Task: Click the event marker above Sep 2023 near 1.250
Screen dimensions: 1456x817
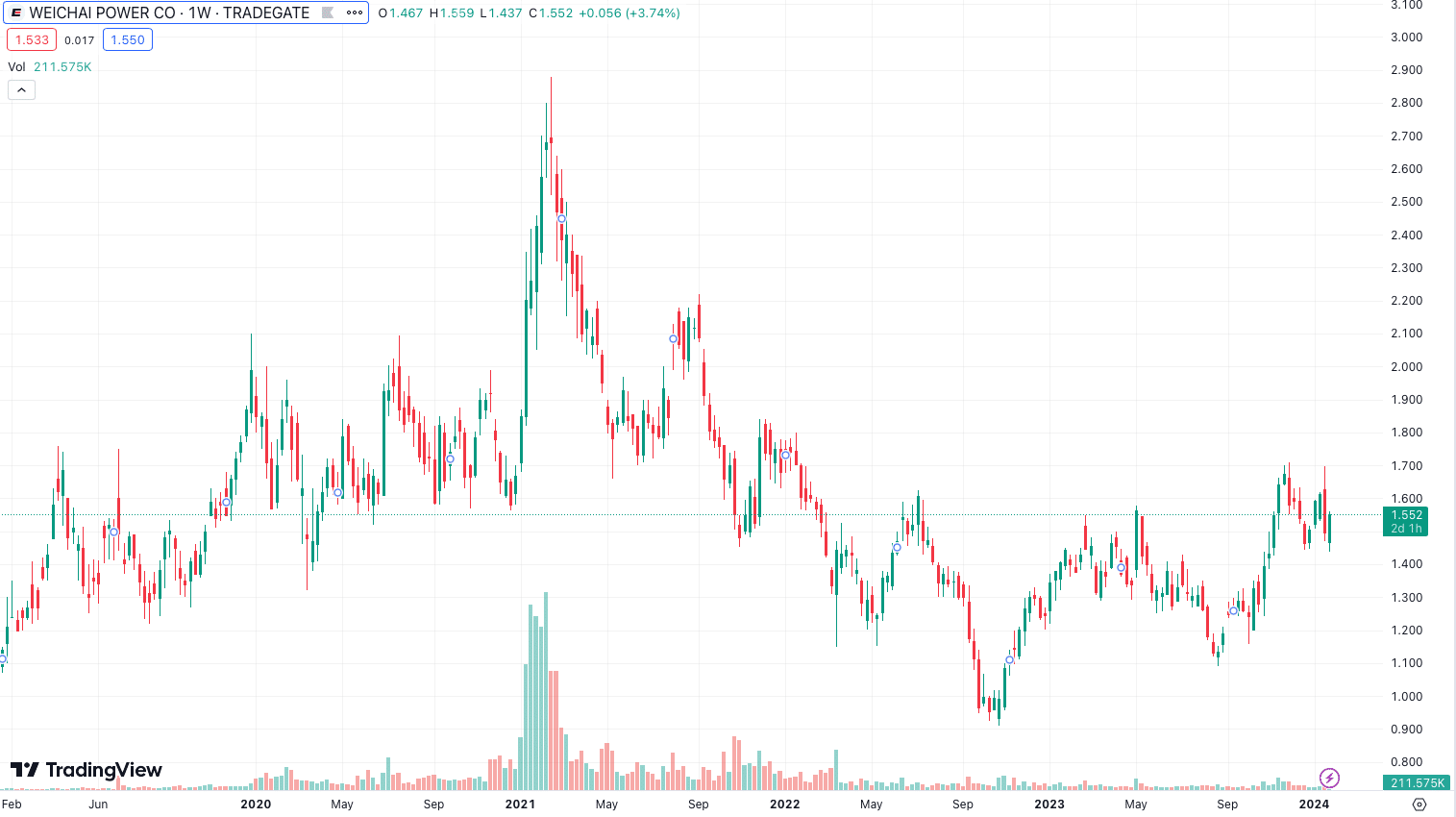Action: [x=1234, y=611]
